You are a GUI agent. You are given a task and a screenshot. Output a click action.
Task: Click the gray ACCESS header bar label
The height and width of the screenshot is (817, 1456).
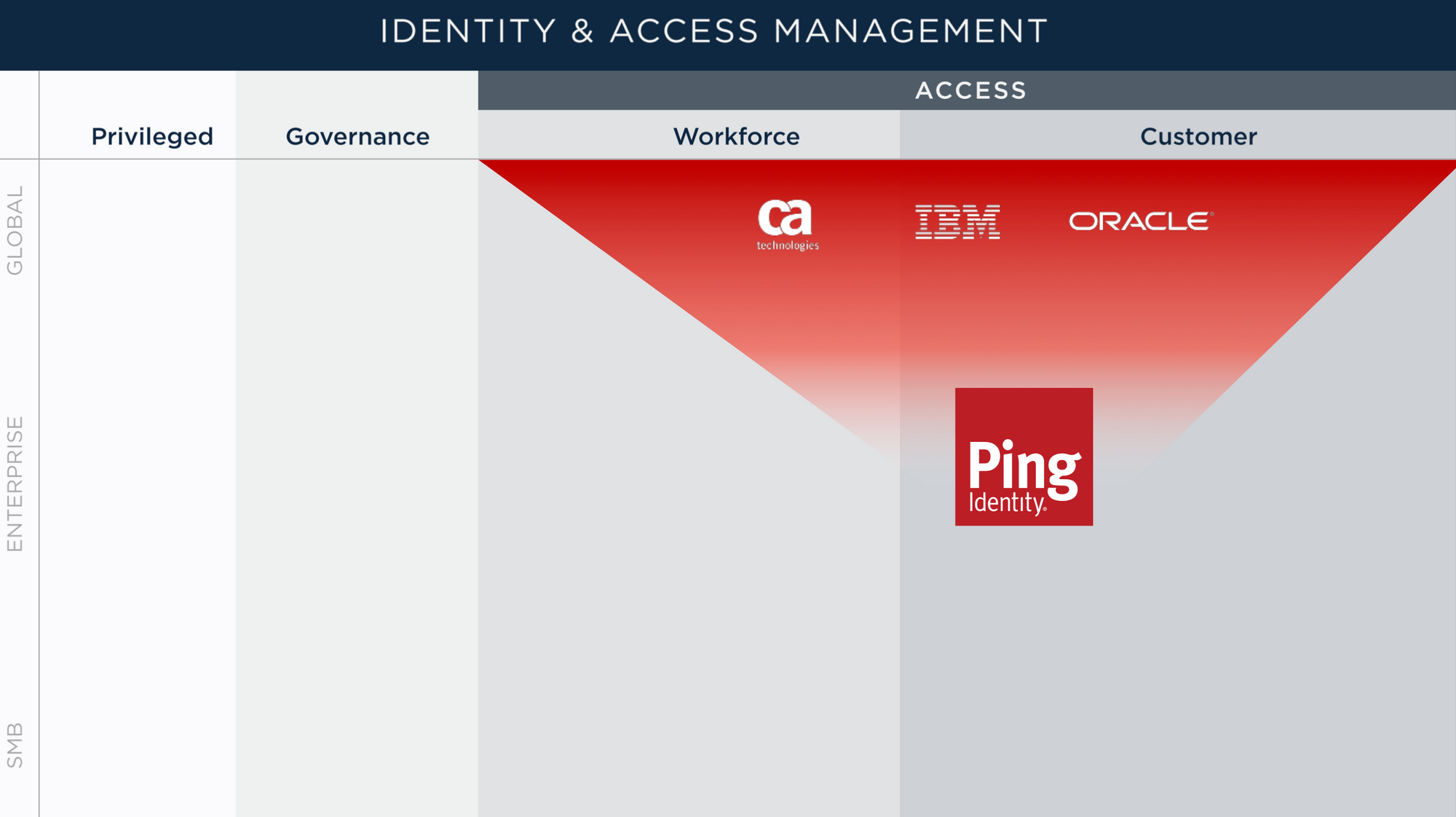point(970,90)
